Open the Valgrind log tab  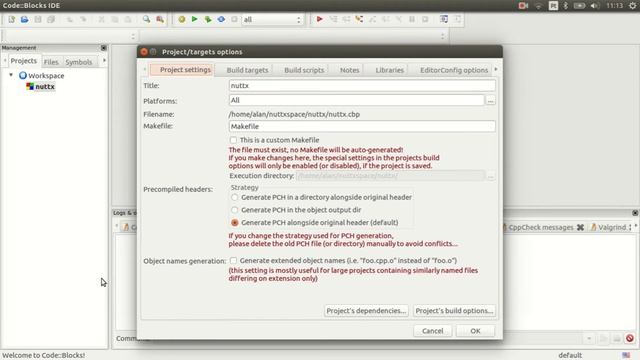point(611,227)
